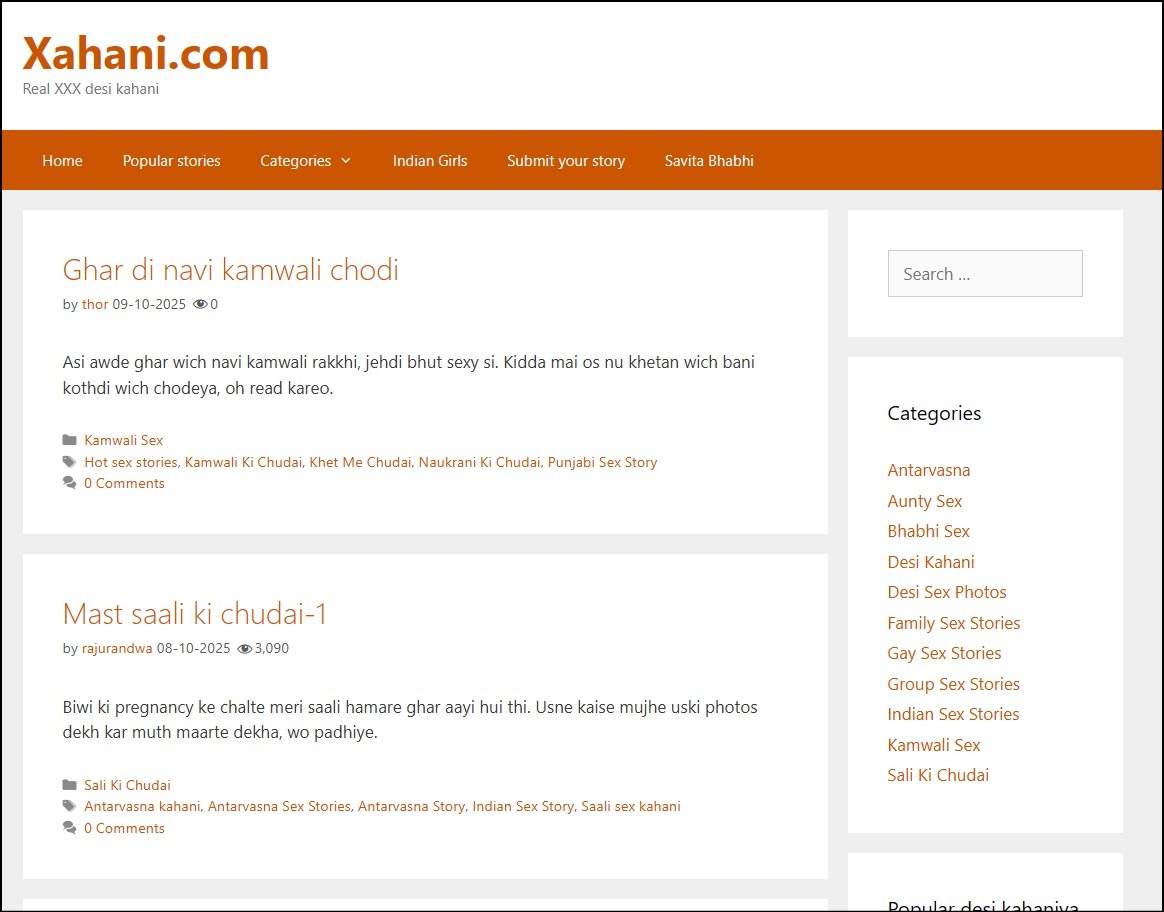This screenshot has height=912, width=1164.
Task: Open author thor's profile link
Action: (95, 304)
